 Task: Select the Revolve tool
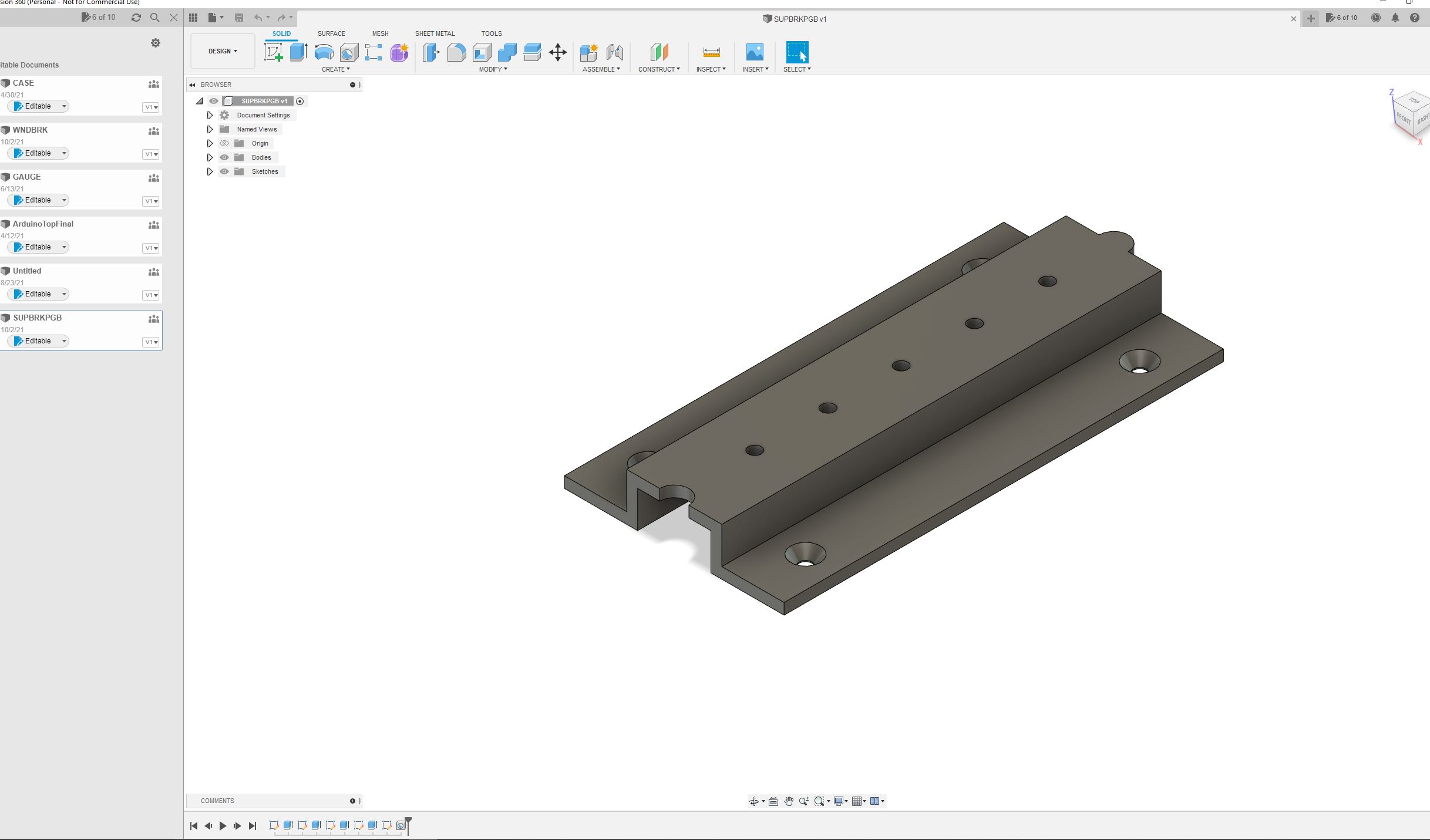(x=324, y=52)
